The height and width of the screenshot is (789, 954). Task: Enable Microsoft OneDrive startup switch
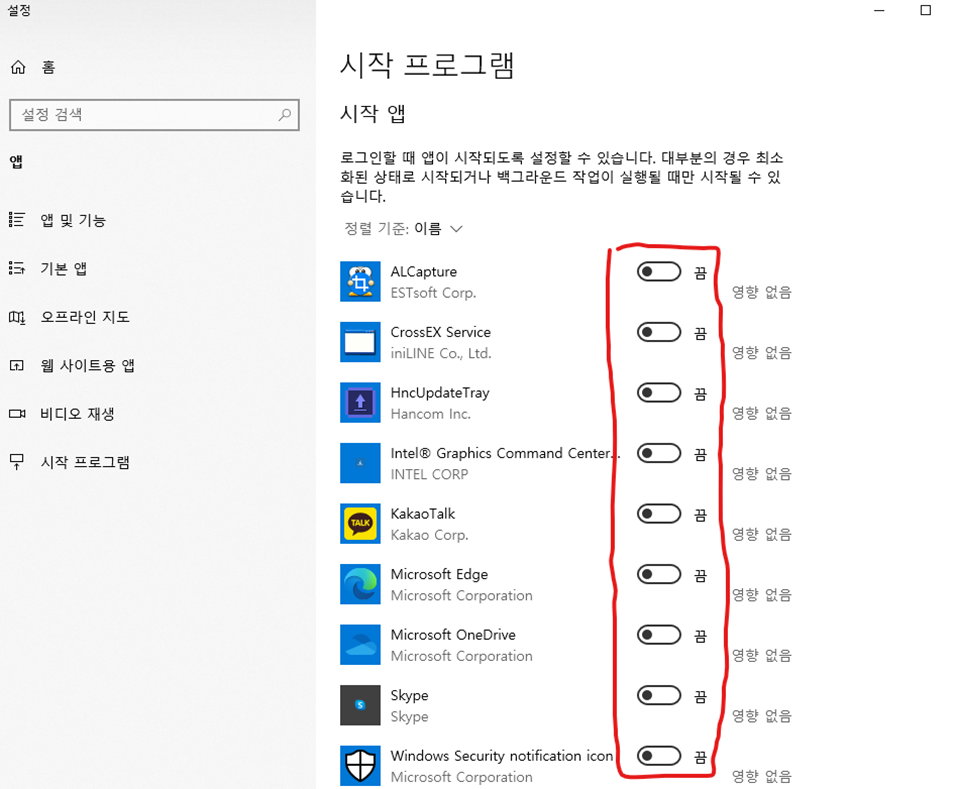coord(659,635)
